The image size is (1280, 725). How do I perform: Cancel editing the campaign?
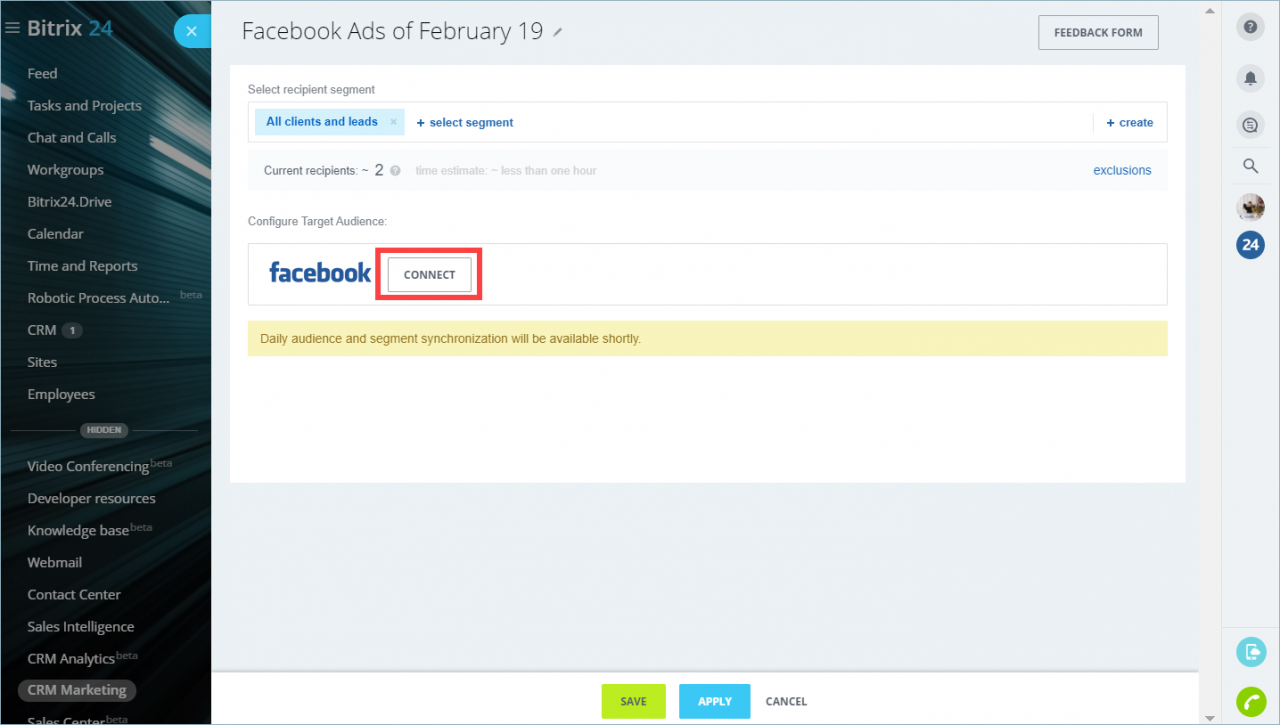click(786, 701)
